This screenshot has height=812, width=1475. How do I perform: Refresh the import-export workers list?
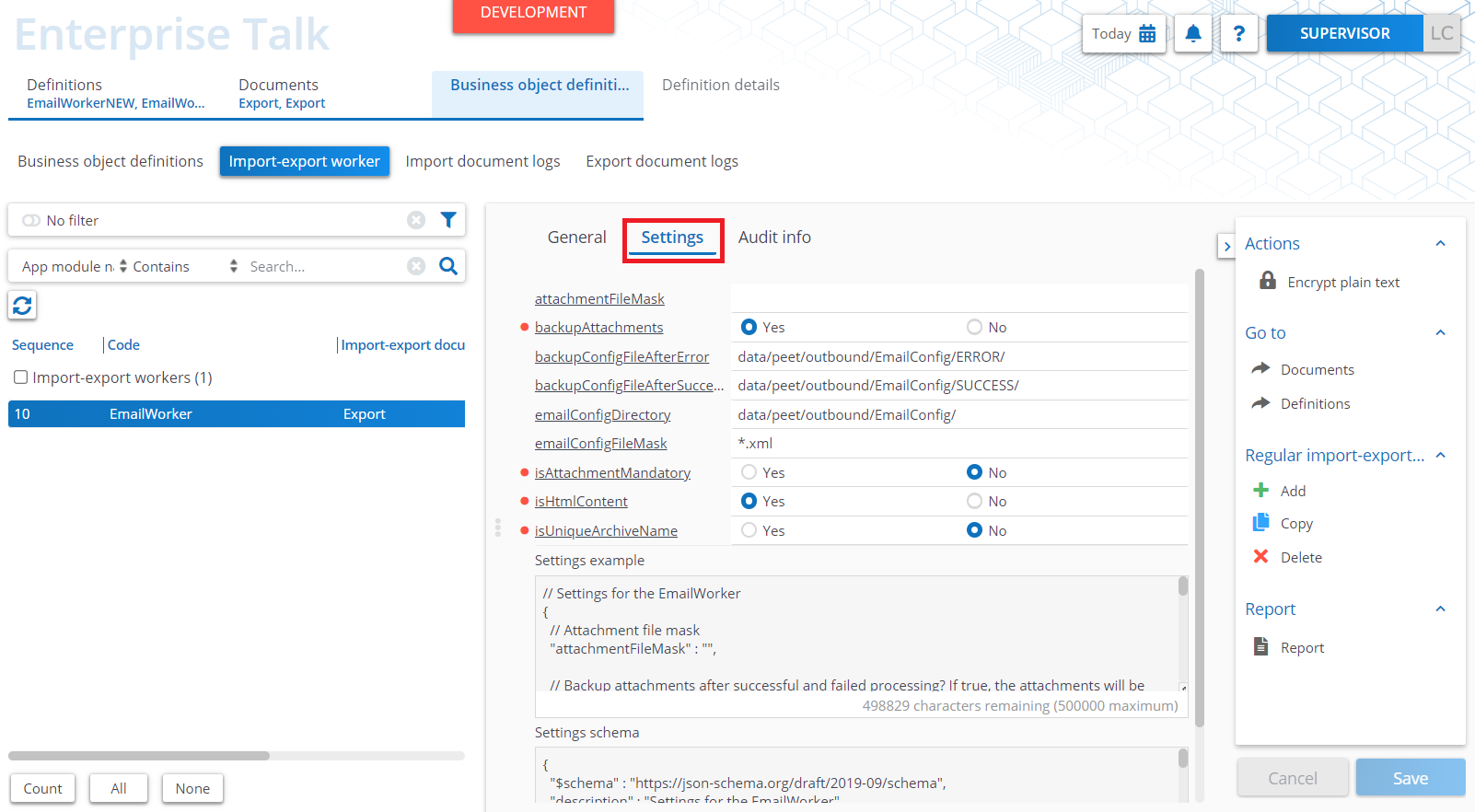point(22,305)
